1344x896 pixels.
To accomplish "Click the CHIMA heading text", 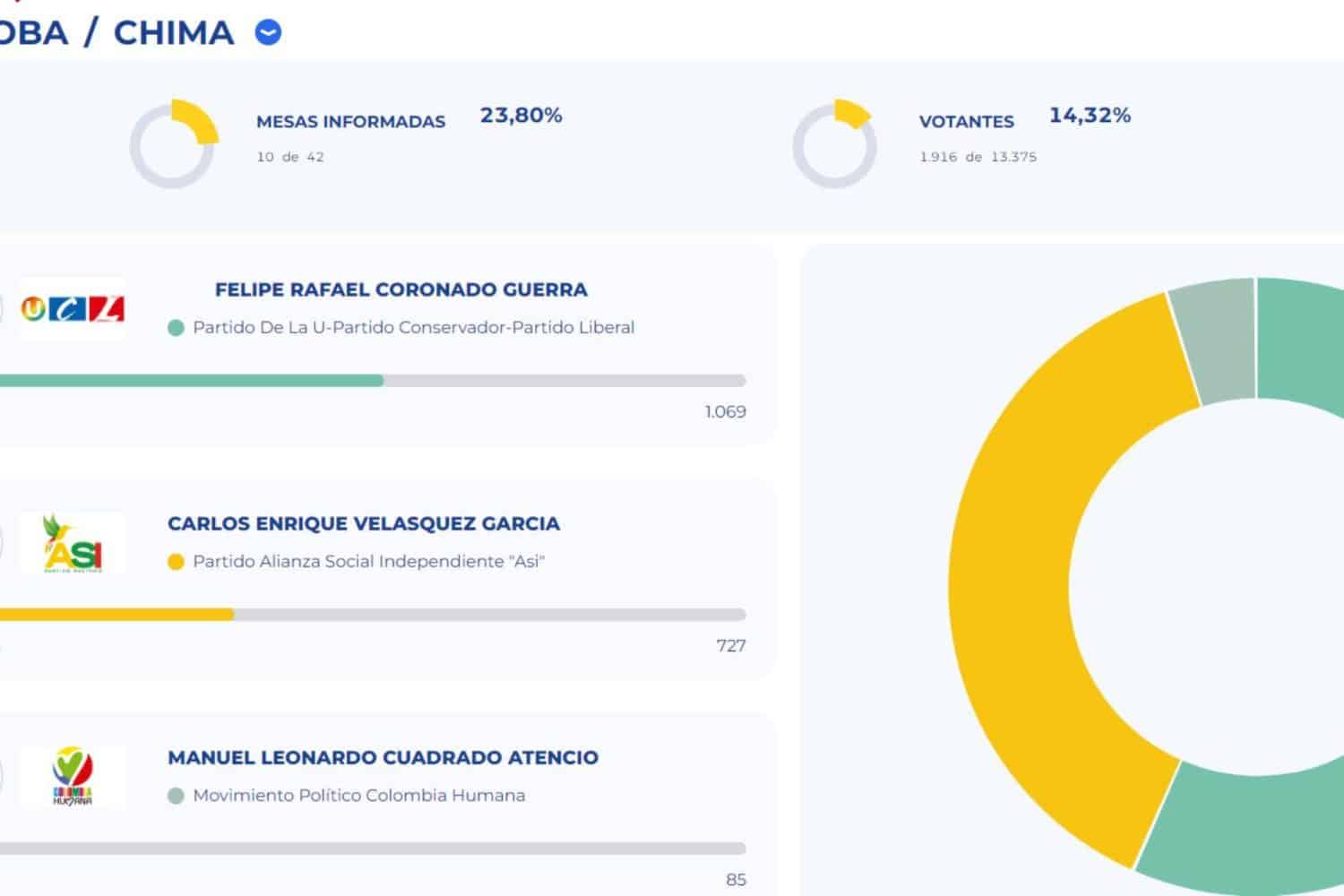I will point(174,33).
